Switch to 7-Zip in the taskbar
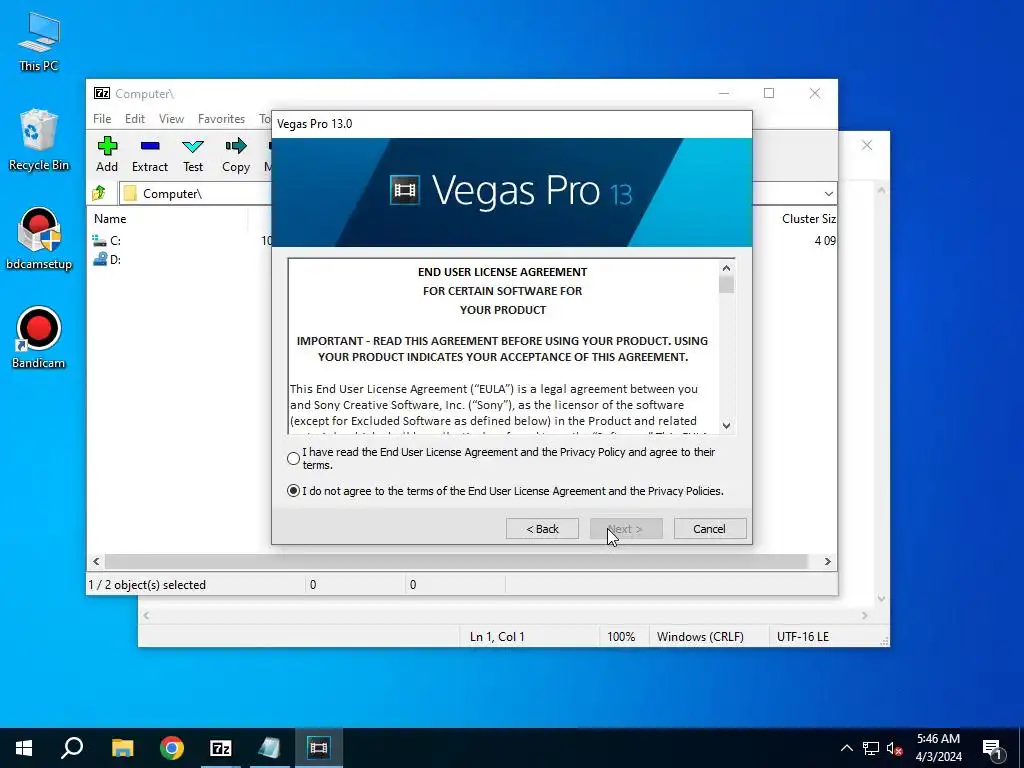Viewport: 1024px width, 768px height. 221,748
